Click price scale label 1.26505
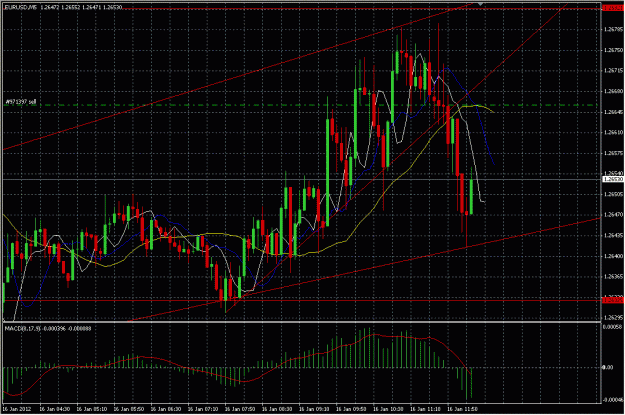 [x=613, y=194]
